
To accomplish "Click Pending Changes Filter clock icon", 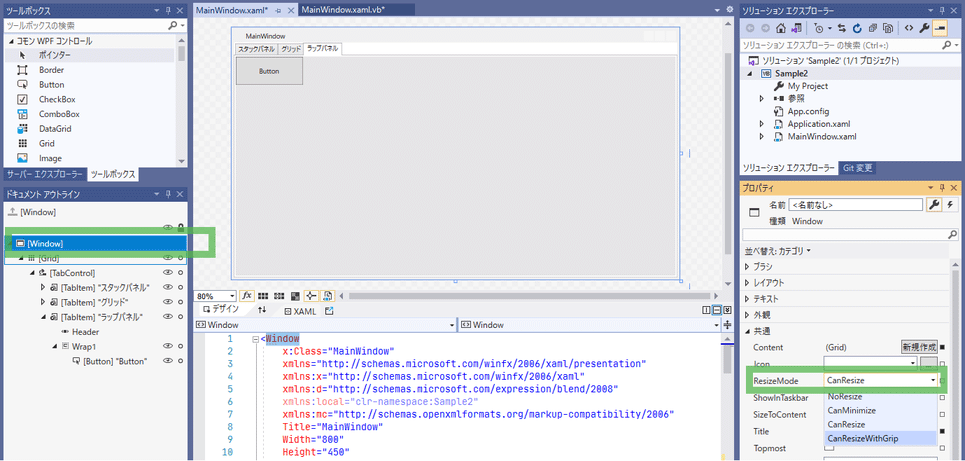I will (819, 28).
